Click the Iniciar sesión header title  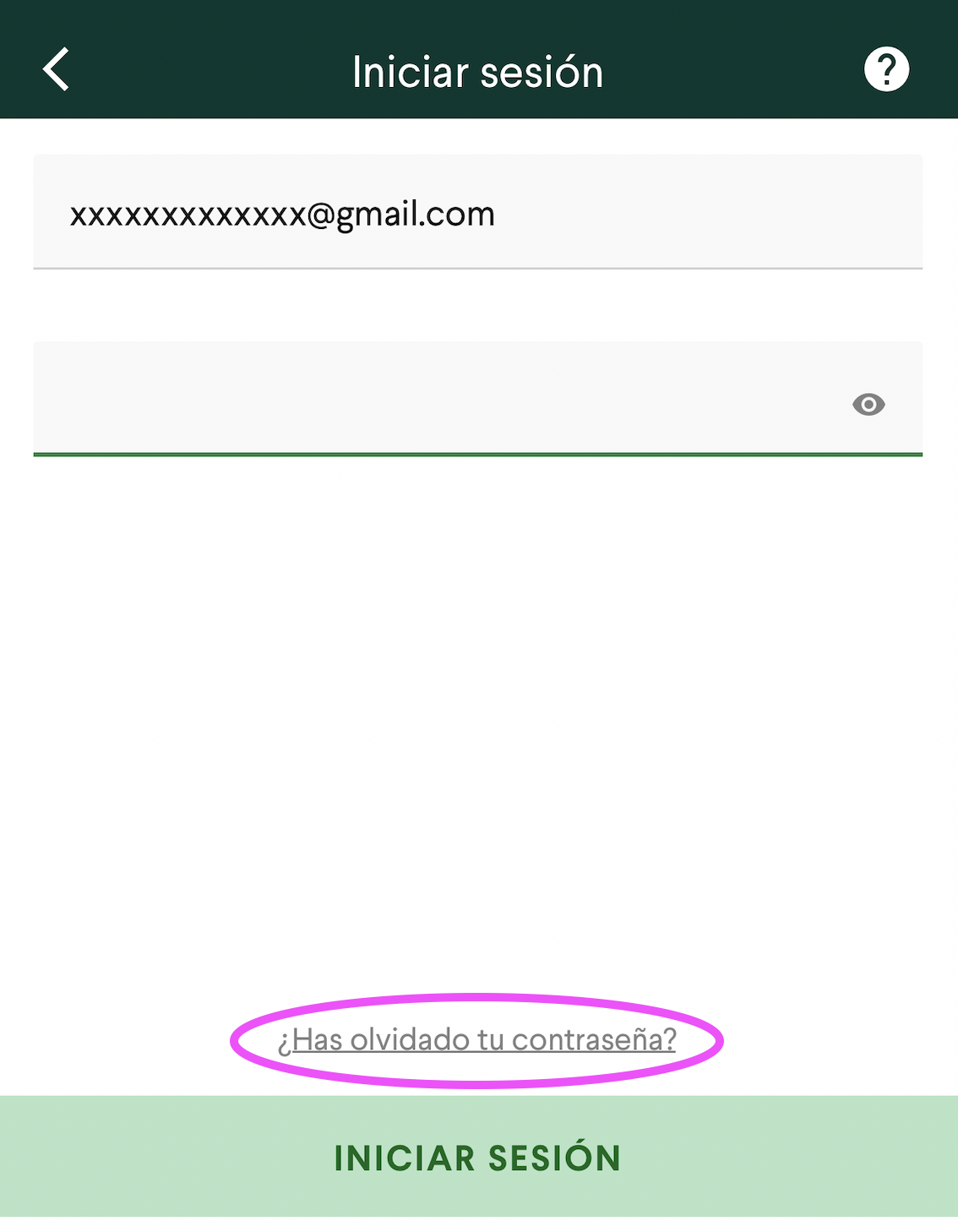pyautogui.click(x=478, y=72)
